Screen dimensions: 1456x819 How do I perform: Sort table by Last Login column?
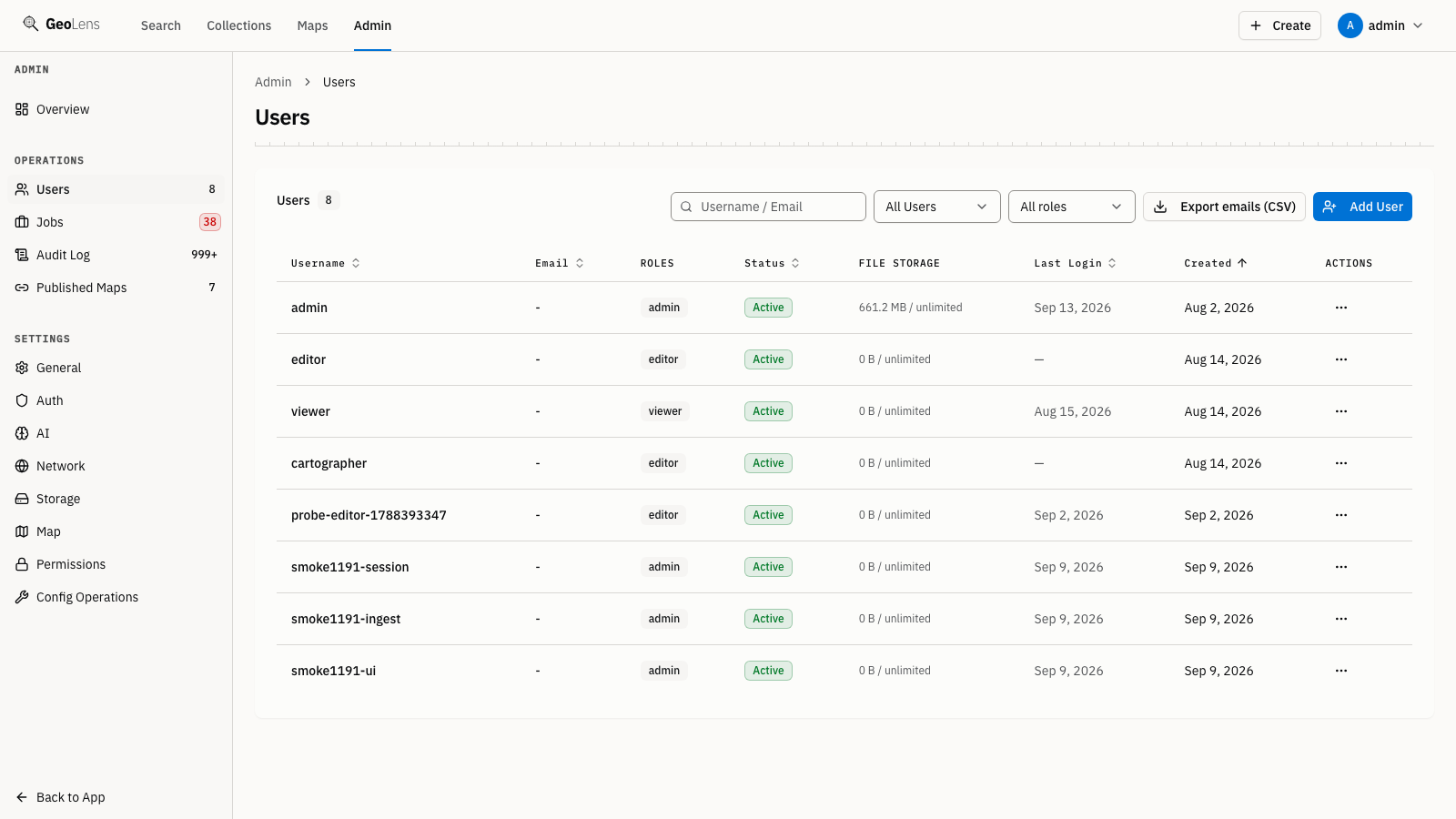[1075, 263]
